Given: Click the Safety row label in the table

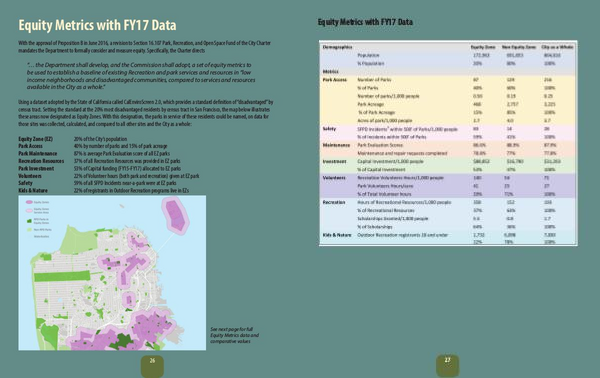Looking at the screenshot, I should point(329,129).
